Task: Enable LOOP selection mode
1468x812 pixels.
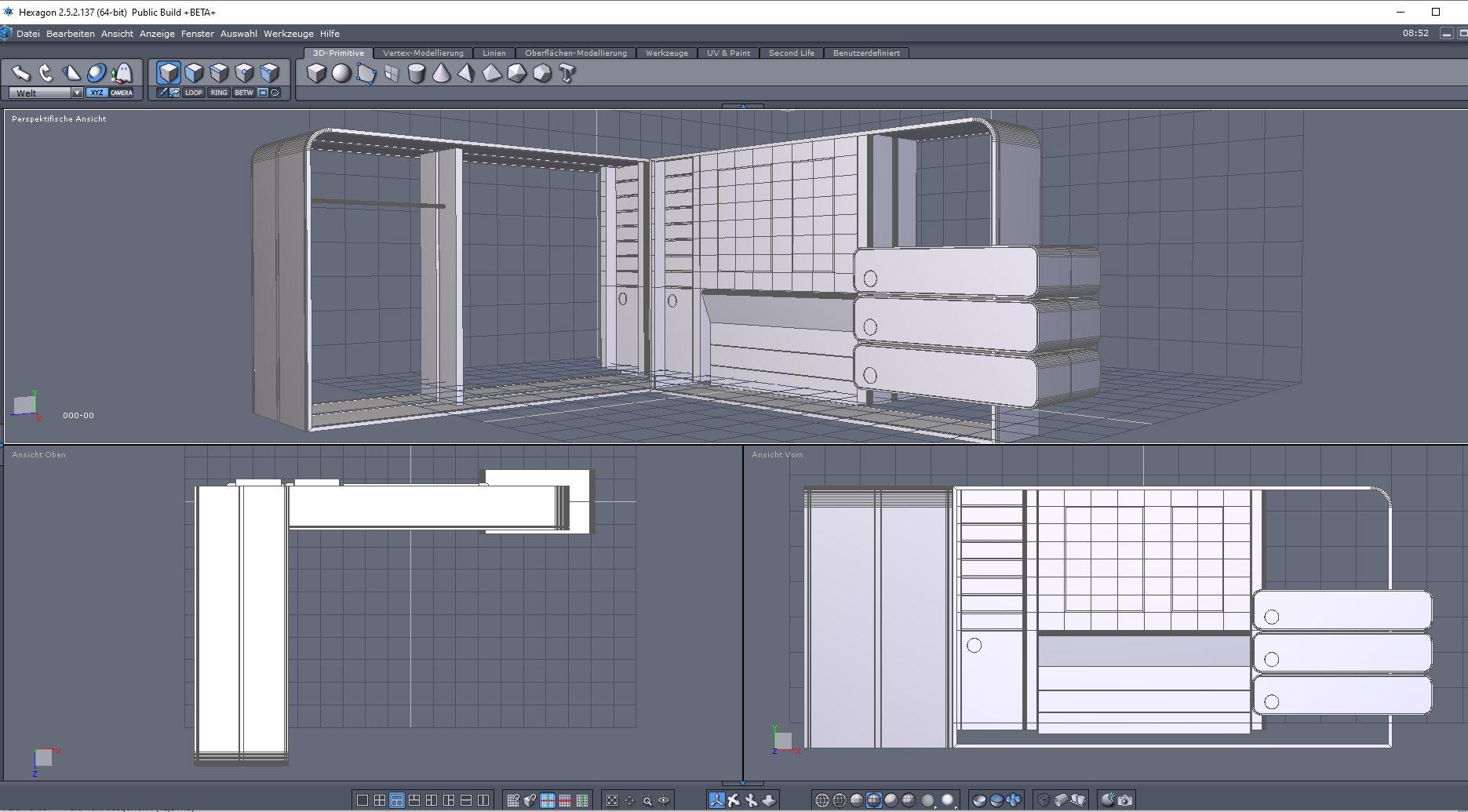Action: (x=193, y=93)
